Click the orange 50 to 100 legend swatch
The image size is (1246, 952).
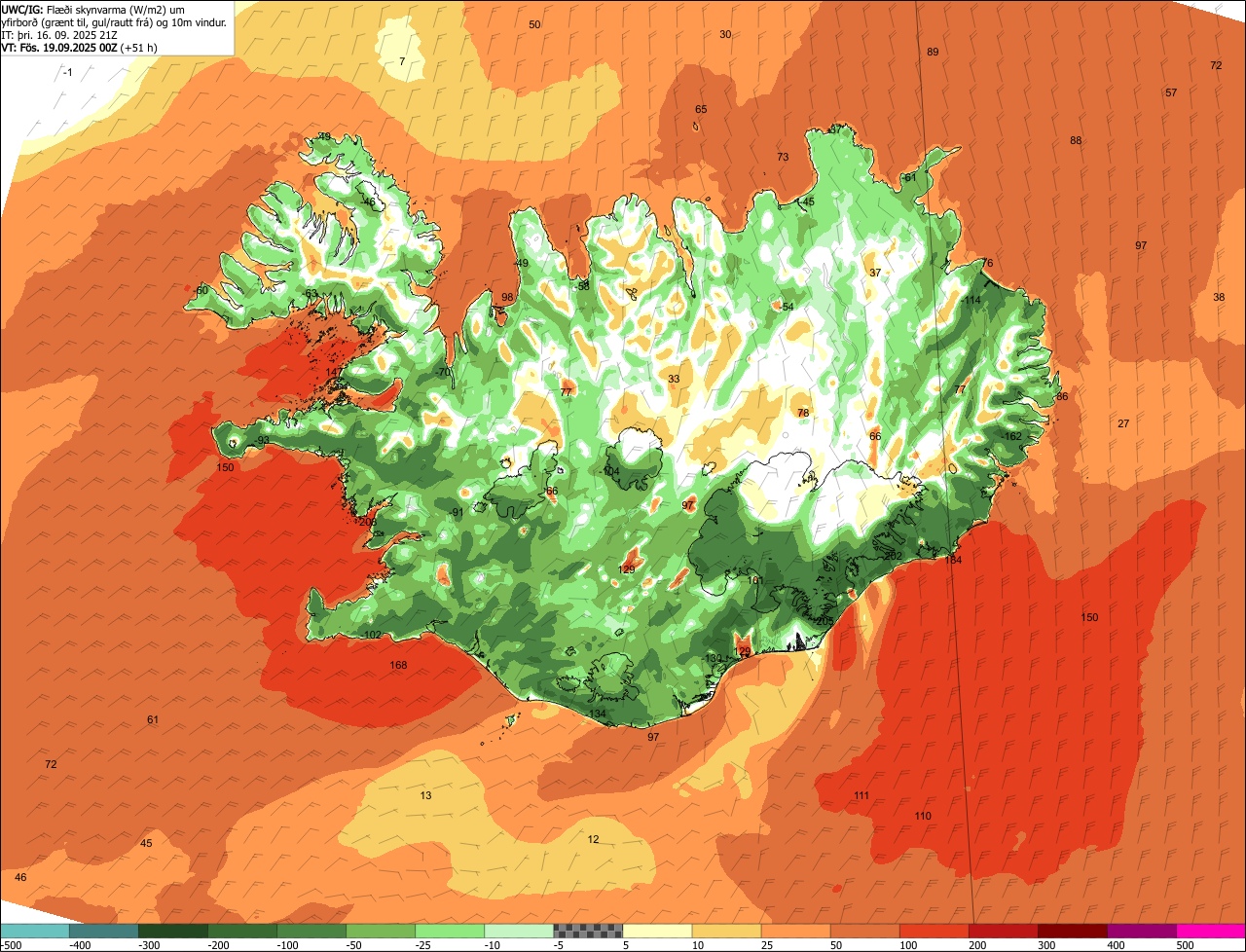click(864, 931)
